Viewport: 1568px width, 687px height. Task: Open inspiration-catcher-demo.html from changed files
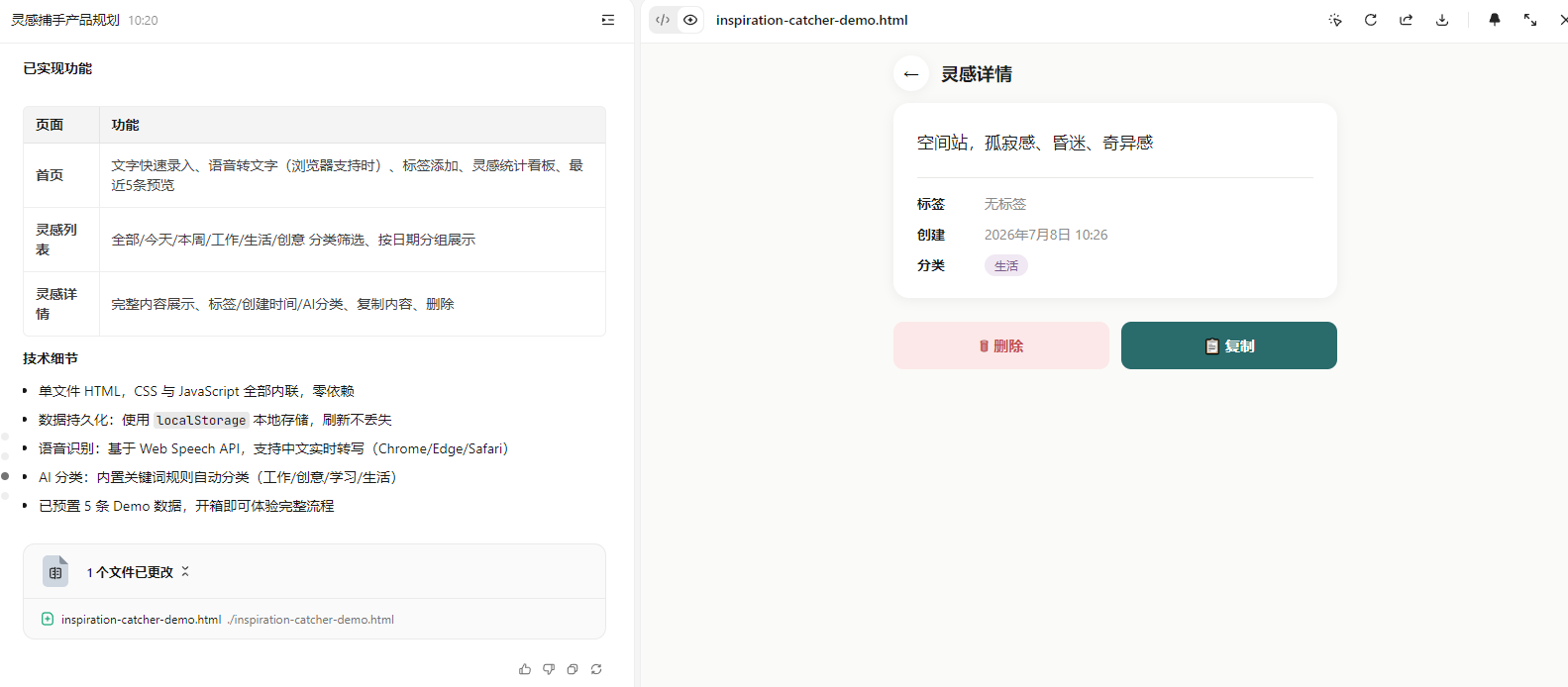click(x=141, y=620)
